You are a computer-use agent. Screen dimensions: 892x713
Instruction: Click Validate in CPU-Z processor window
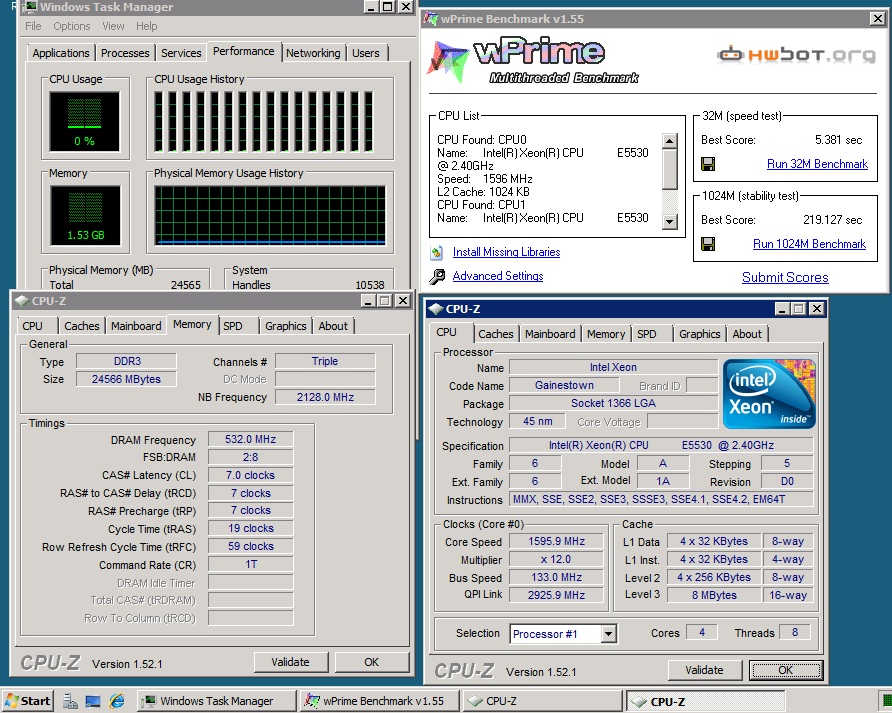tap(704, 670)
